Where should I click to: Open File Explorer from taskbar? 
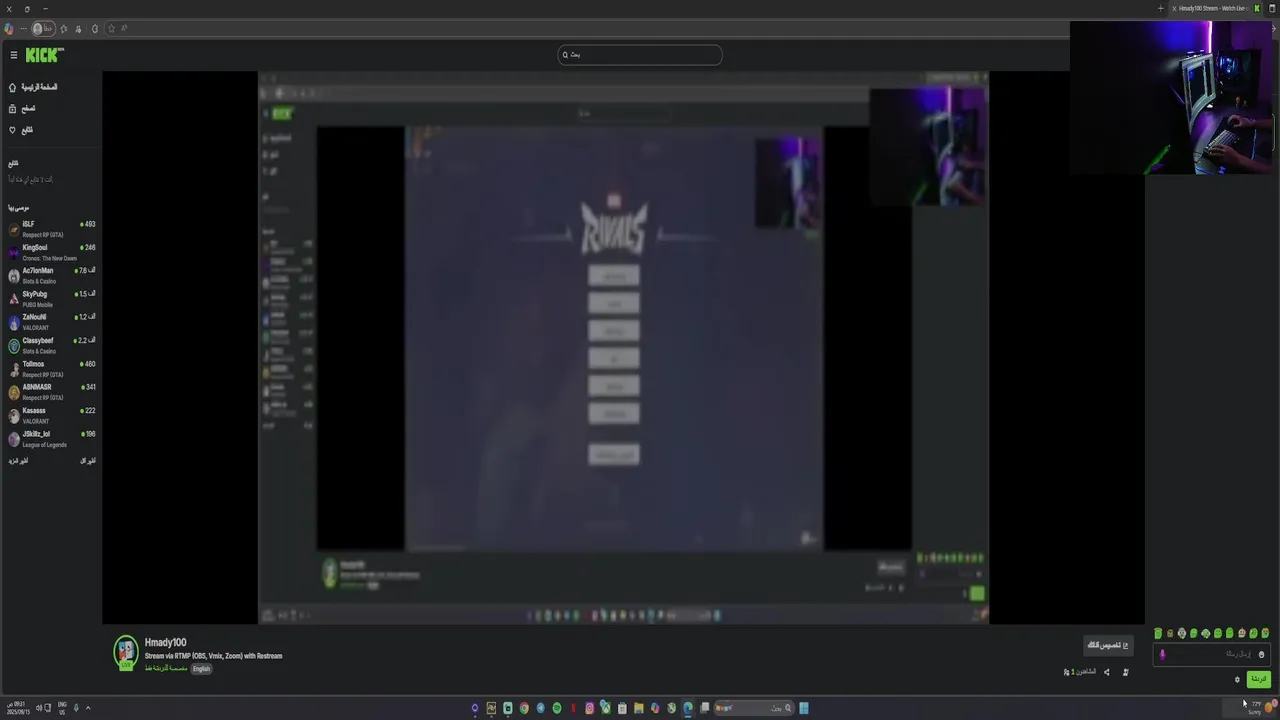[639, 708]
